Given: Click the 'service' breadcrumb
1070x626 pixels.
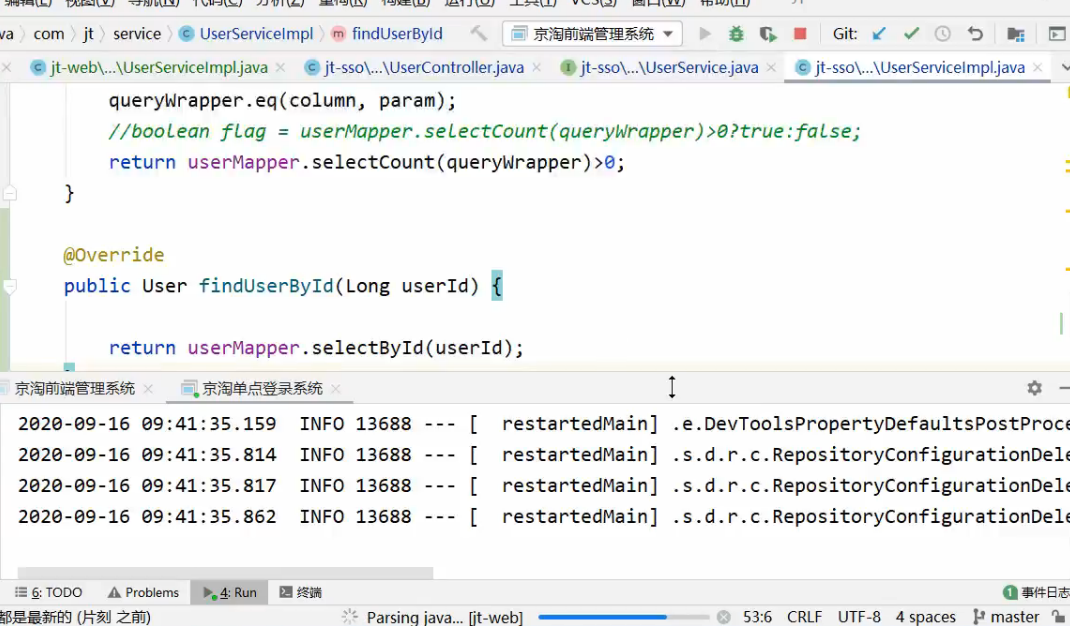Looking at the screenshot, I should pyautogui.click(x=136, y=33).
